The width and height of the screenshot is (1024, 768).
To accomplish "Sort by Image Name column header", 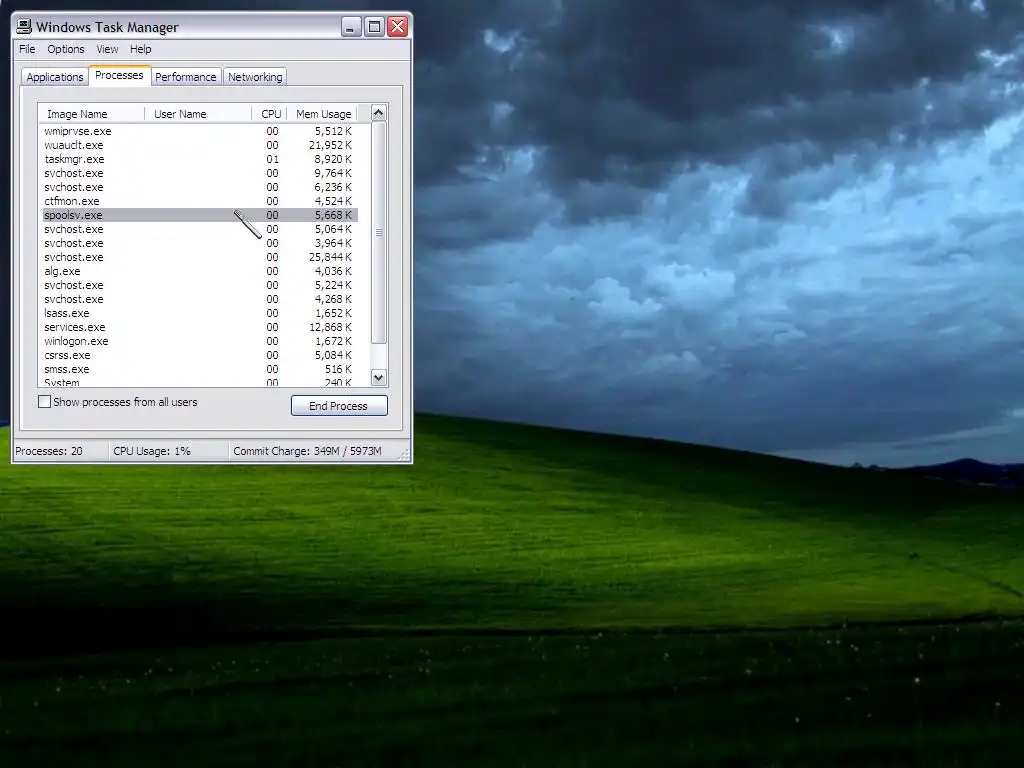I will pos(91,114).
